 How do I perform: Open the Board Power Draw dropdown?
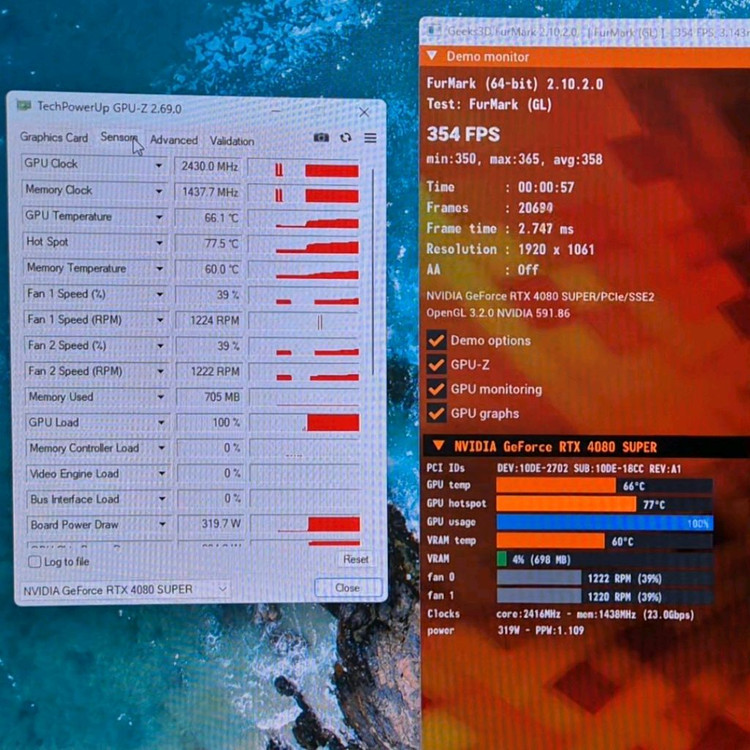coord(162,524)
